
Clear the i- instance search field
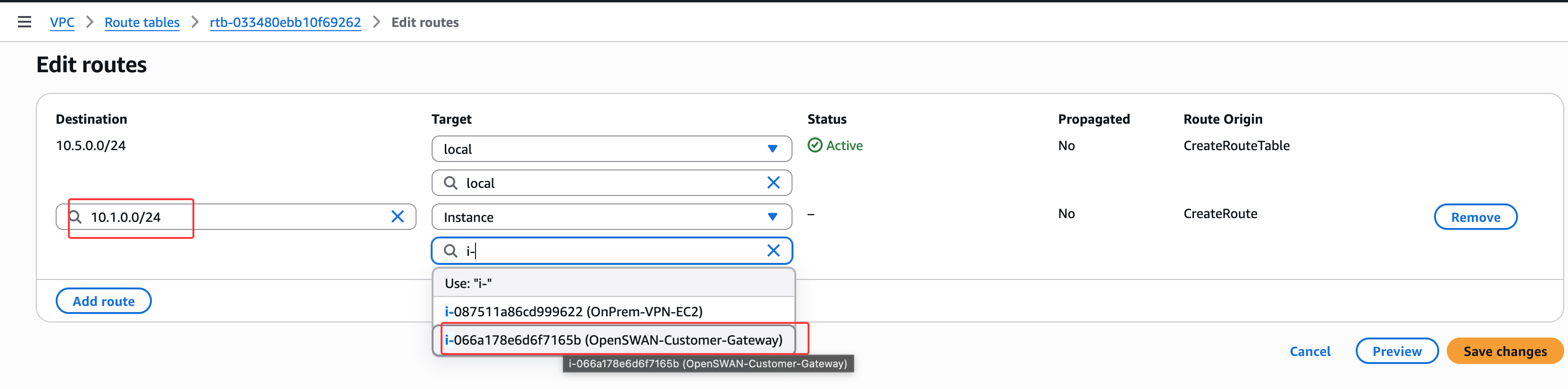772,251
